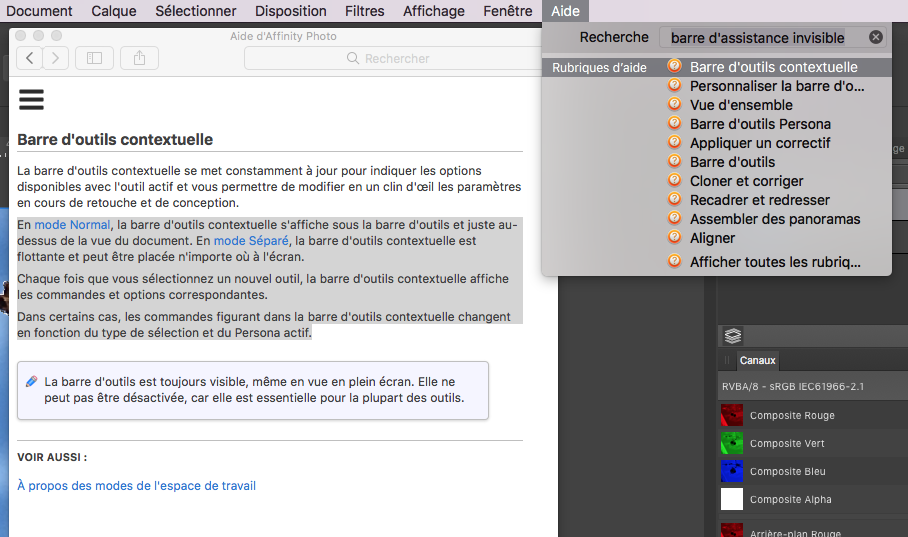Close the Aide menu

tap(565, 11)
